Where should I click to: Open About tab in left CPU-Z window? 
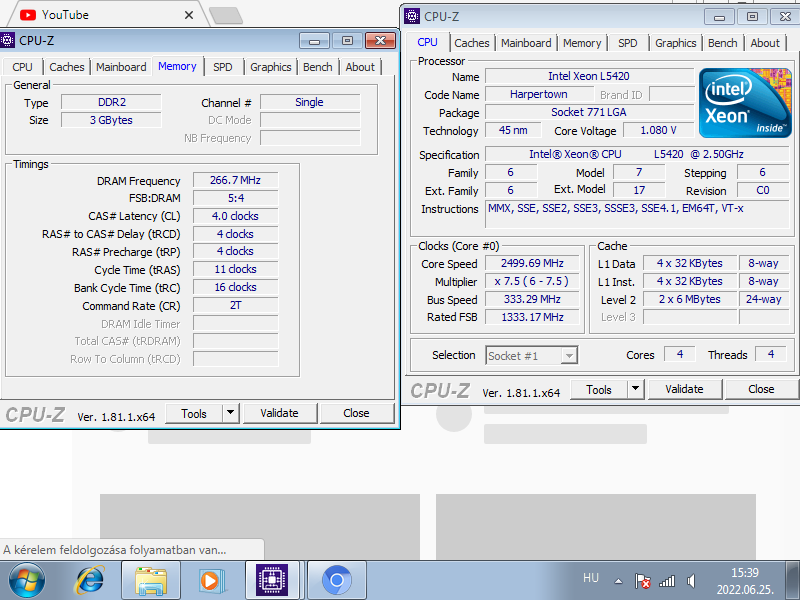(360, 67)
